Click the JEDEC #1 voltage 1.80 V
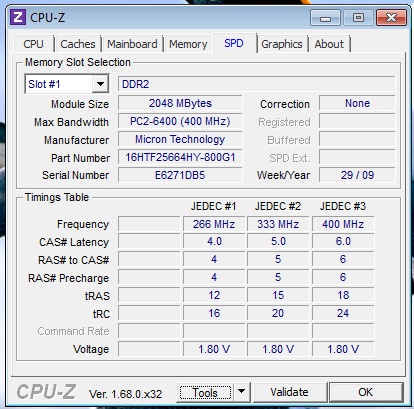This screenshot has height=409, width=414. pos(214,349)
